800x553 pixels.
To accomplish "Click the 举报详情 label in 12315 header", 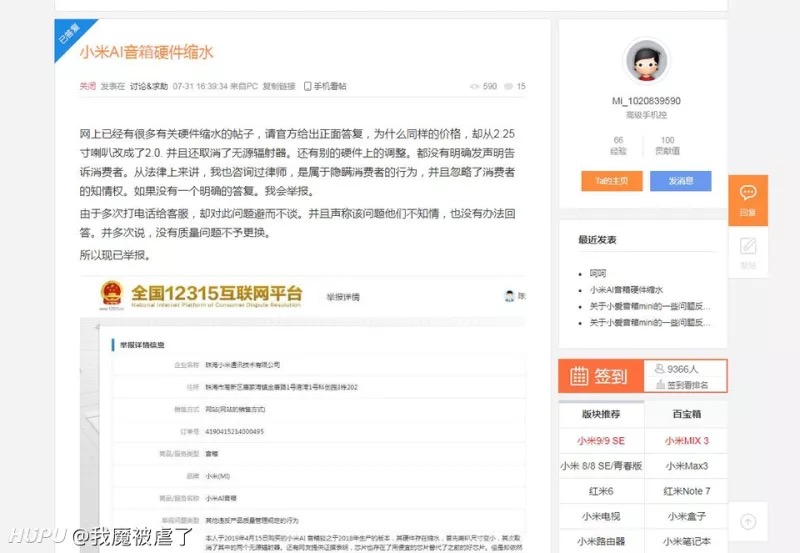I will (343, 297).
